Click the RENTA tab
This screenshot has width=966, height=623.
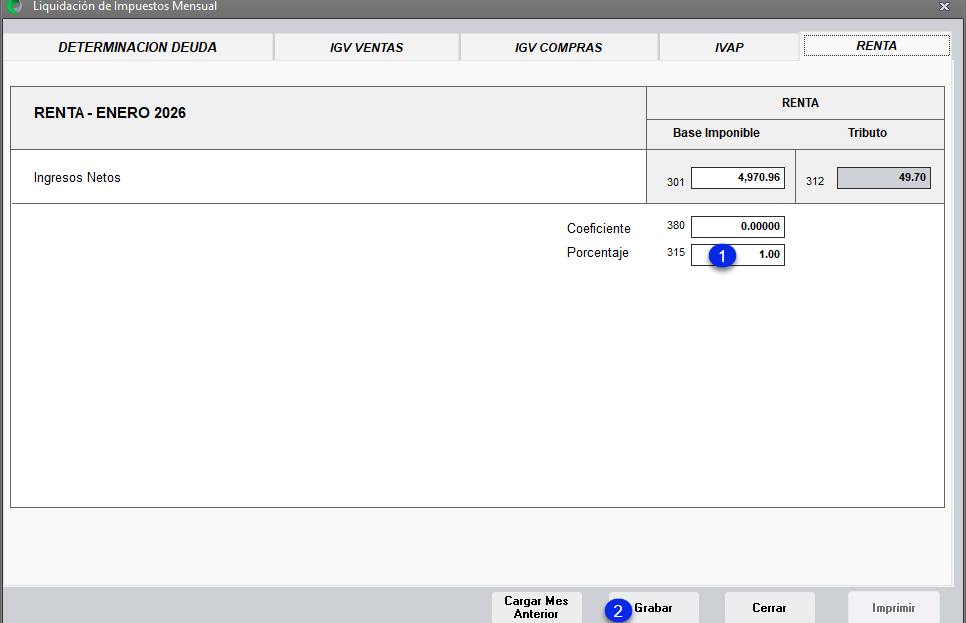(x=876, y=46)
